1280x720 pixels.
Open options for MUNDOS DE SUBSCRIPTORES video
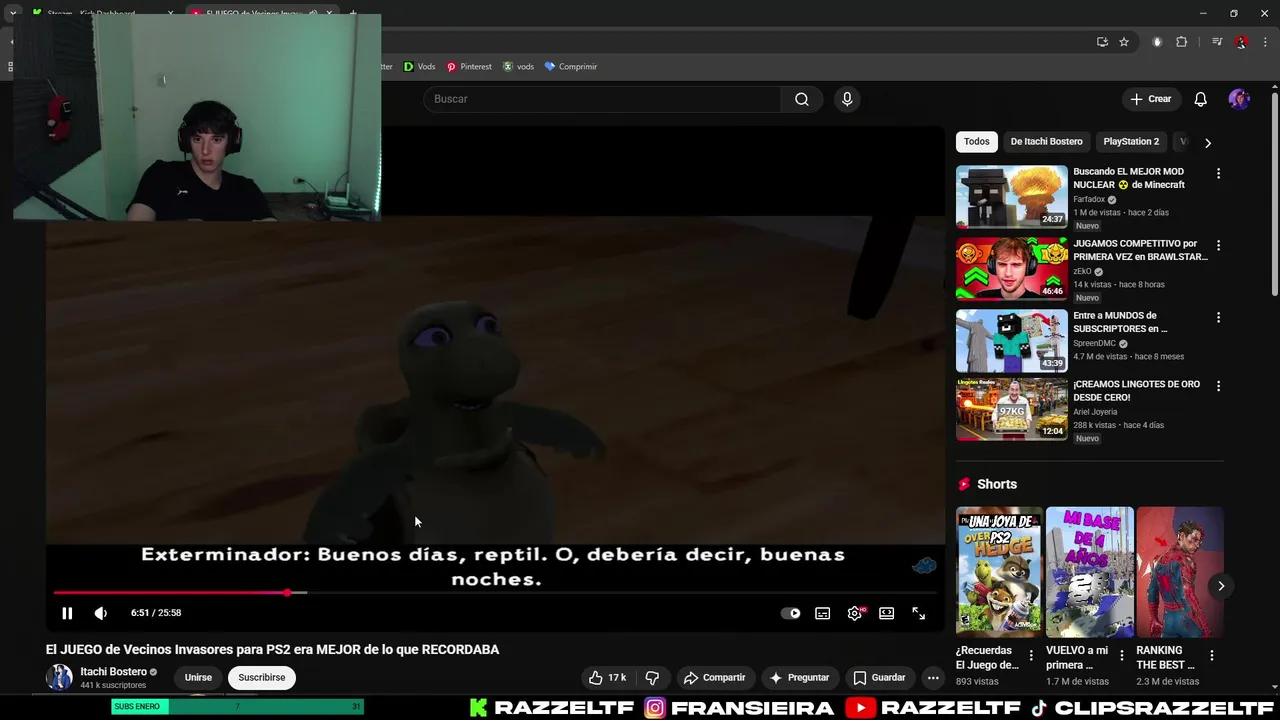coord(1218,317)
